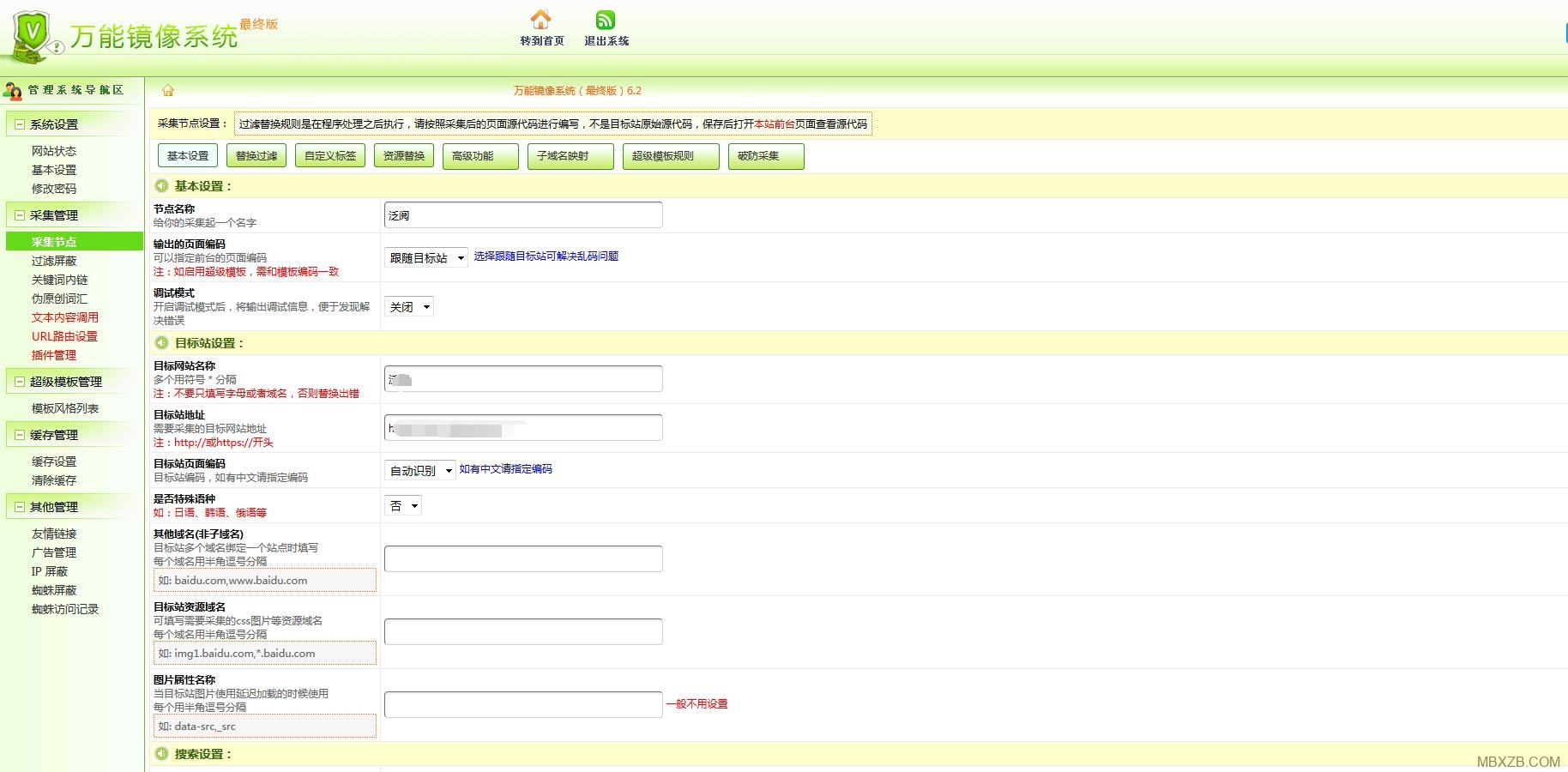
Task: Open the 本站前台 link in notice
Action: coord(774,124)
